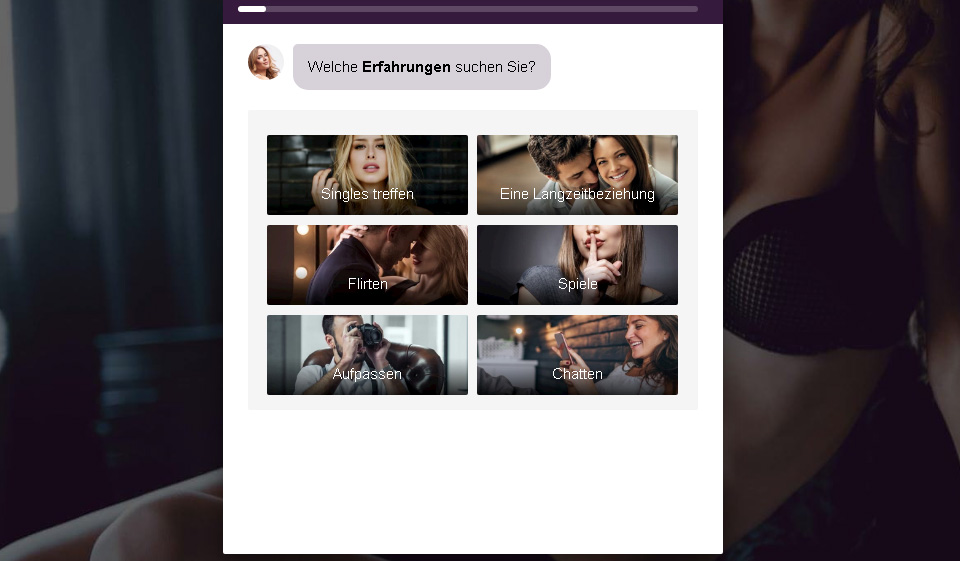Viewport: 960px width, 561px height.
Task: Choose the "Aufpassen" option tile
Action: tap(367, 355)
